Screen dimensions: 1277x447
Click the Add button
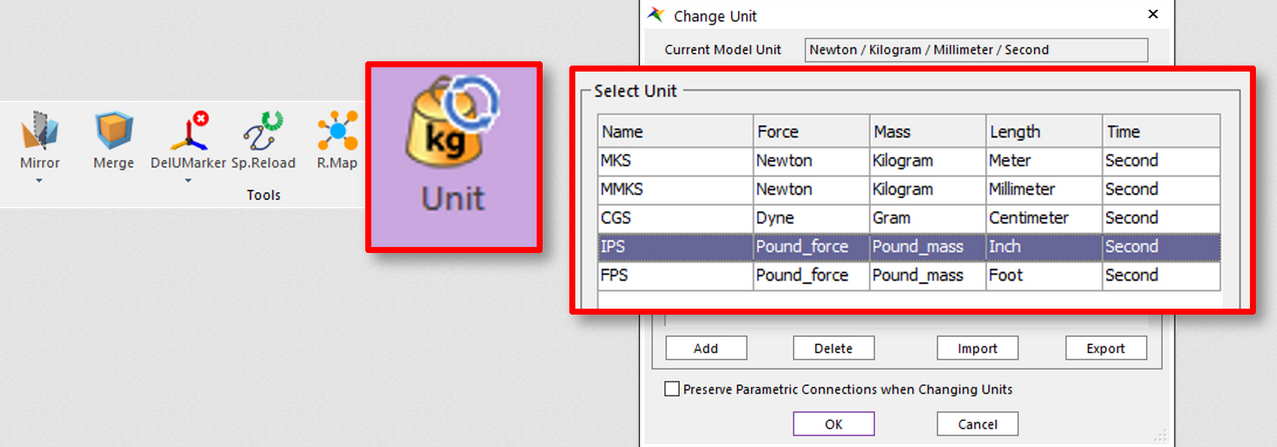pos(706,348)
